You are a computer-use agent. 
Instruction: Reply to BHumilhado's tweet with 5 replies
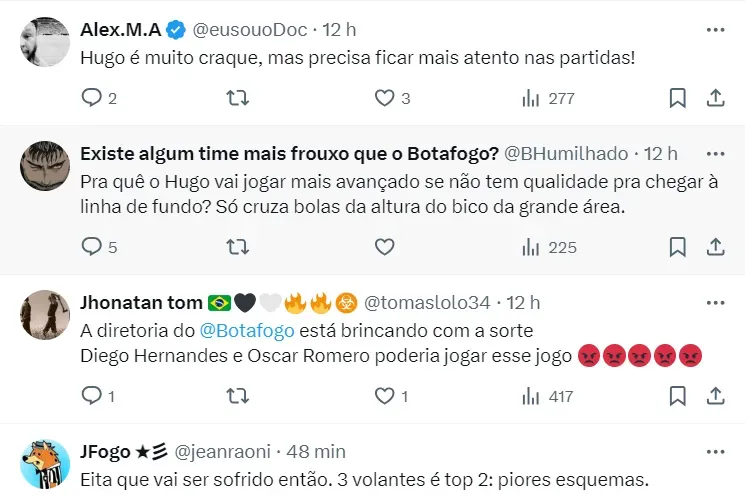pos(91,246)
